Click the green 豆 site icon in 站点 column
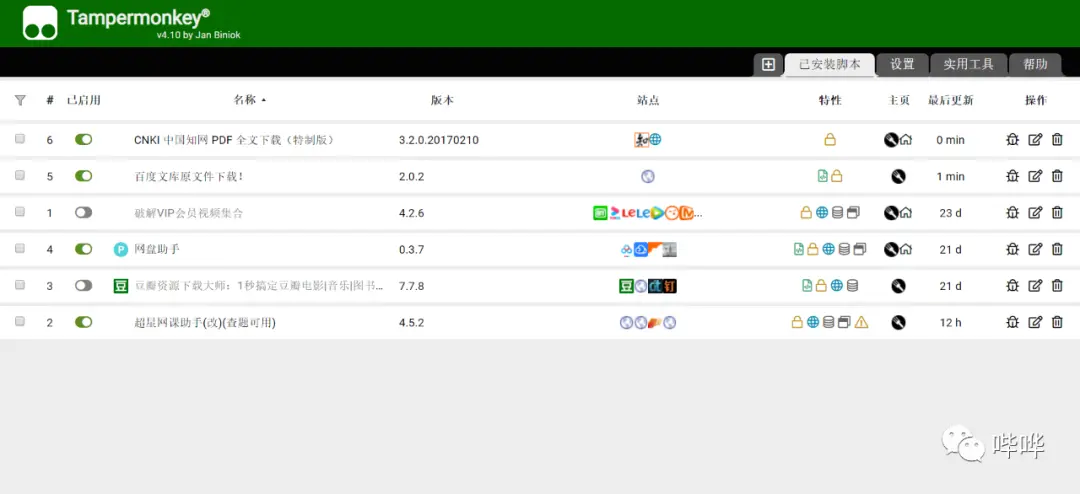1080x494 pixels. click(x=626, y=285)
